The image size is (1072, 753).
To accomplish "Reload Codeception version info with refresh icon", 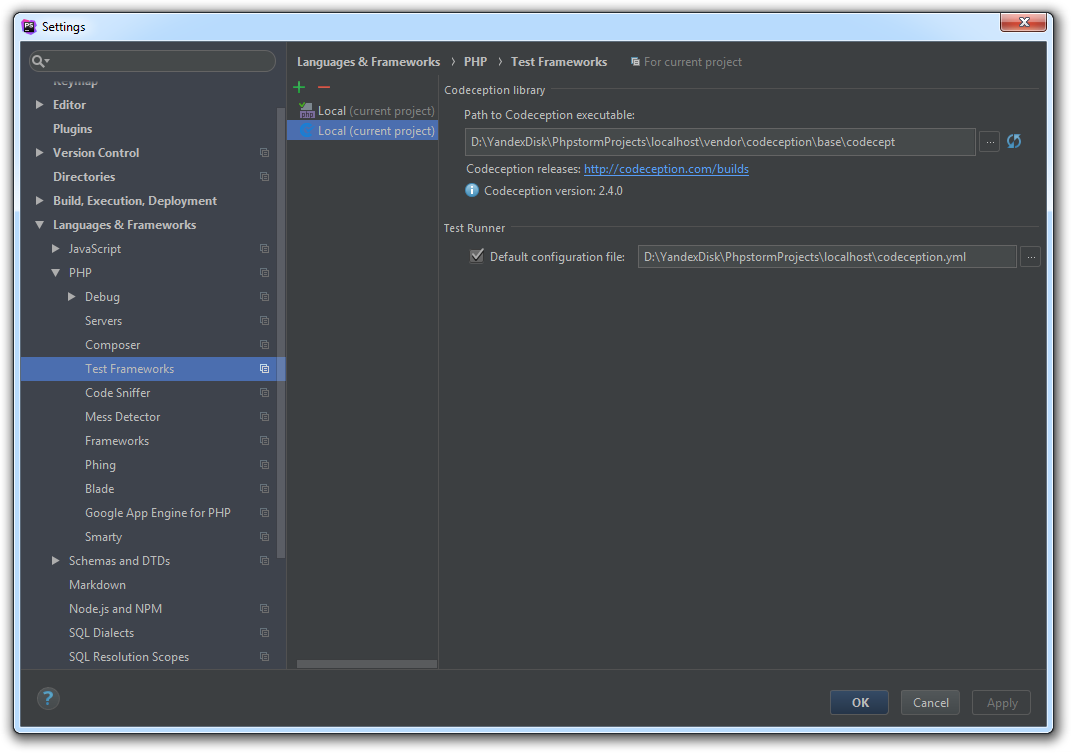I will click(x=1014, y=142).
